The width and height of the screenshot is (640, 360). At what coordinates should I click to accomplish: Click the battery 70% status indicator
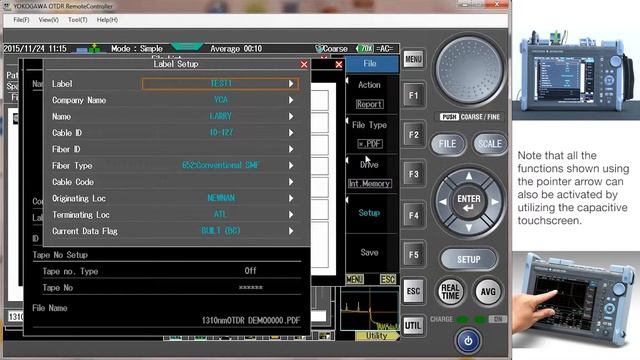tap(366, 49)
